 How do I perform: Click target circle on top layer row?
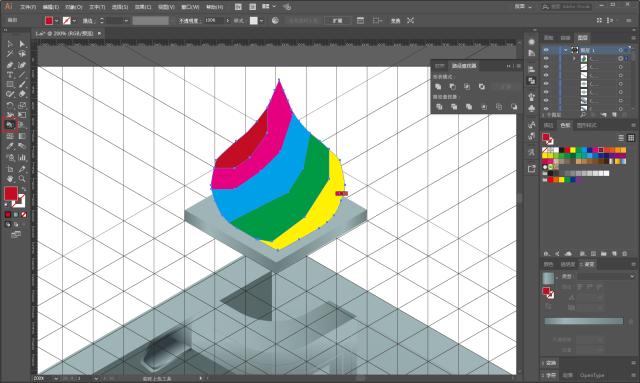[x=620, y=50]
